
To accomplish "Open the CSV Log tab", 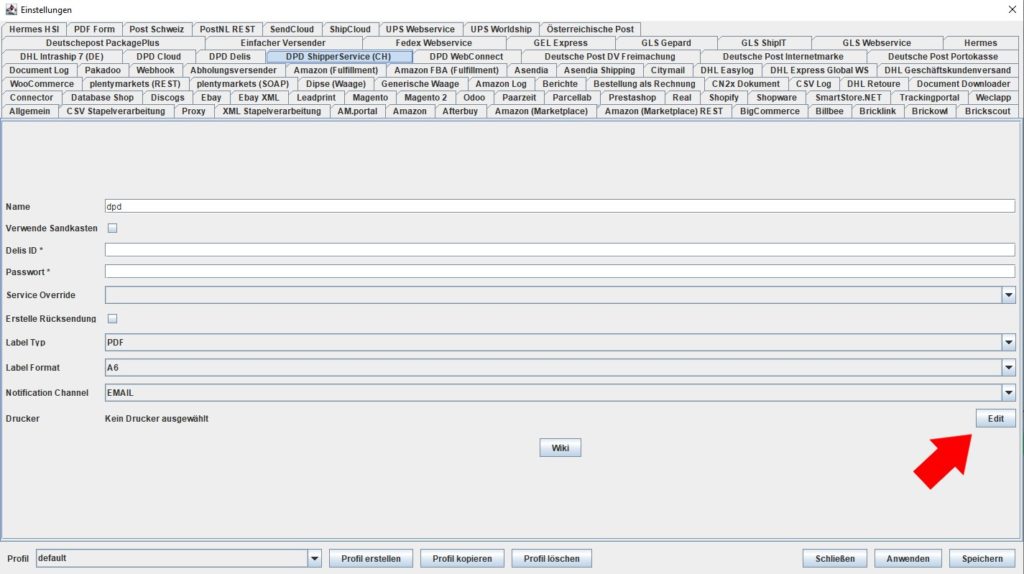I will pyautogui.click(x=813, y=84).
